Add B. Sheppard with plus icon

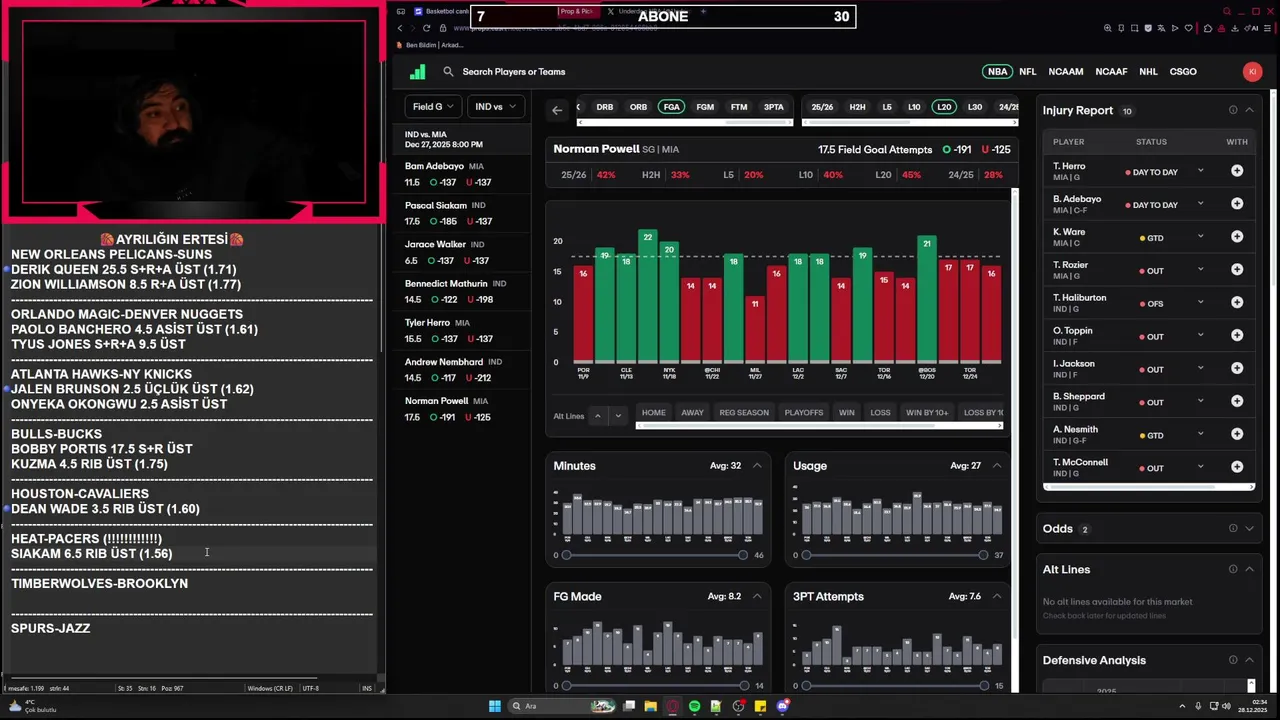pyautogui.click(x=1237, y=402)
